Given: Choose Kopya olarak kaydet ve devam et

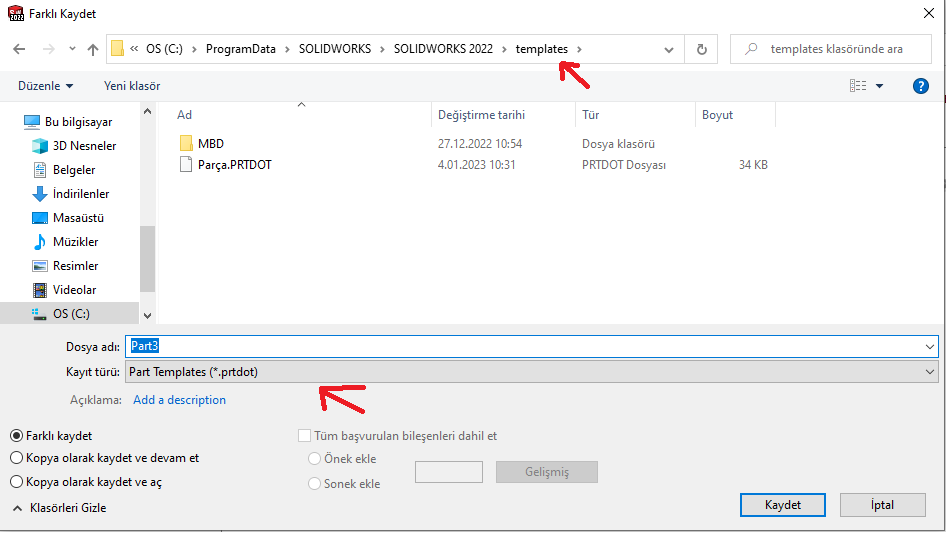Looking at the screenshot, I should [17, 458].
